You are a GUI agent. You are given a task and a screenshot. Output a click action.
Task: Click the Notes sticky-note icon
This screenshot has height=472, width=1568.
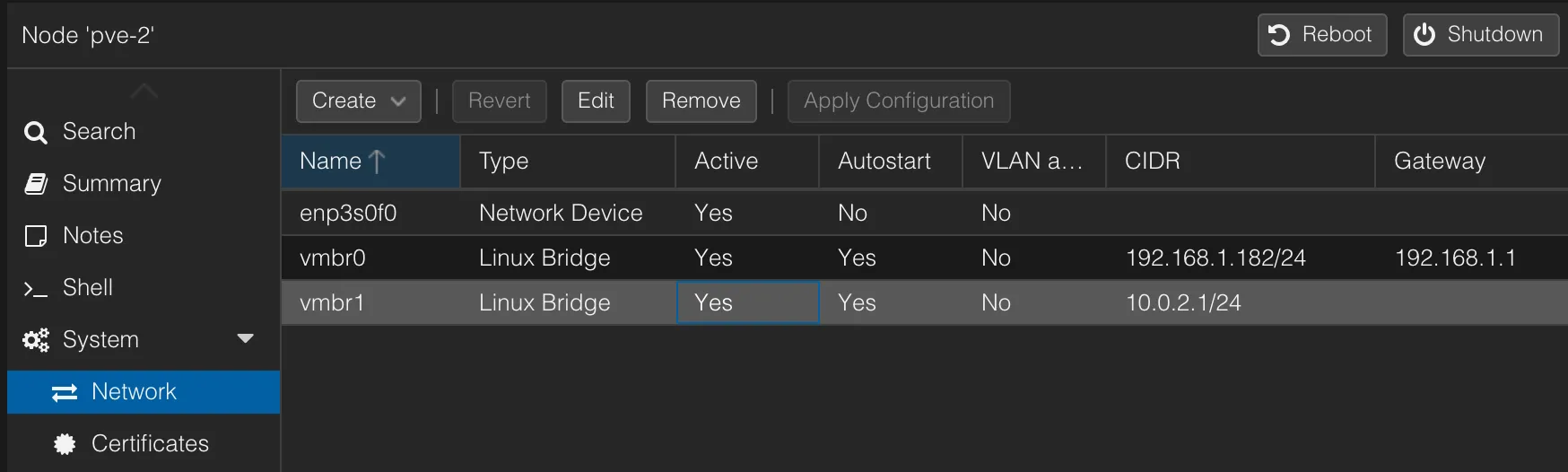click(36, 236)
